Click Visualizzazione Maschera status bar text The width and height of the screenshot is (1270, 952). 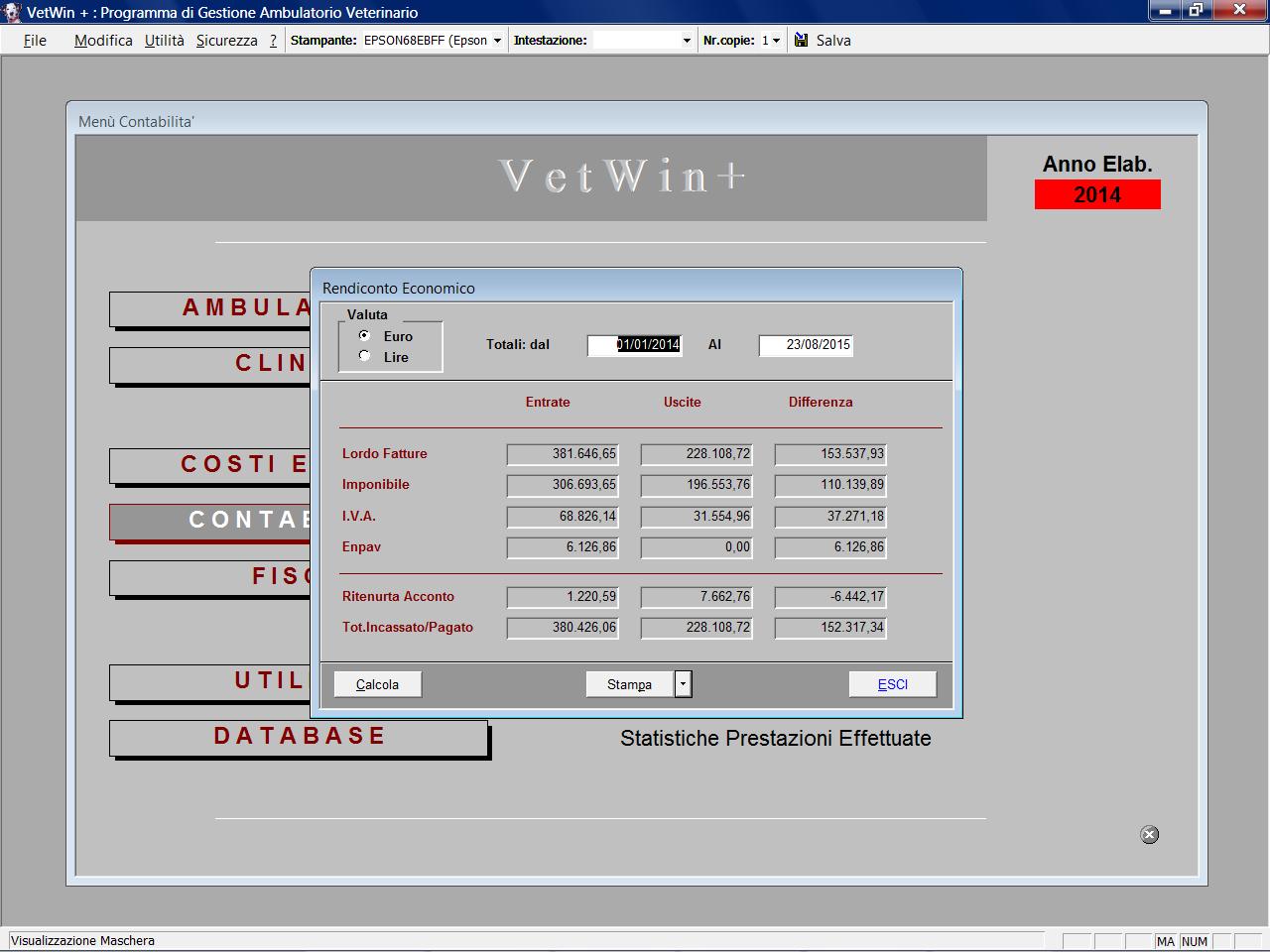pos(82,940)
